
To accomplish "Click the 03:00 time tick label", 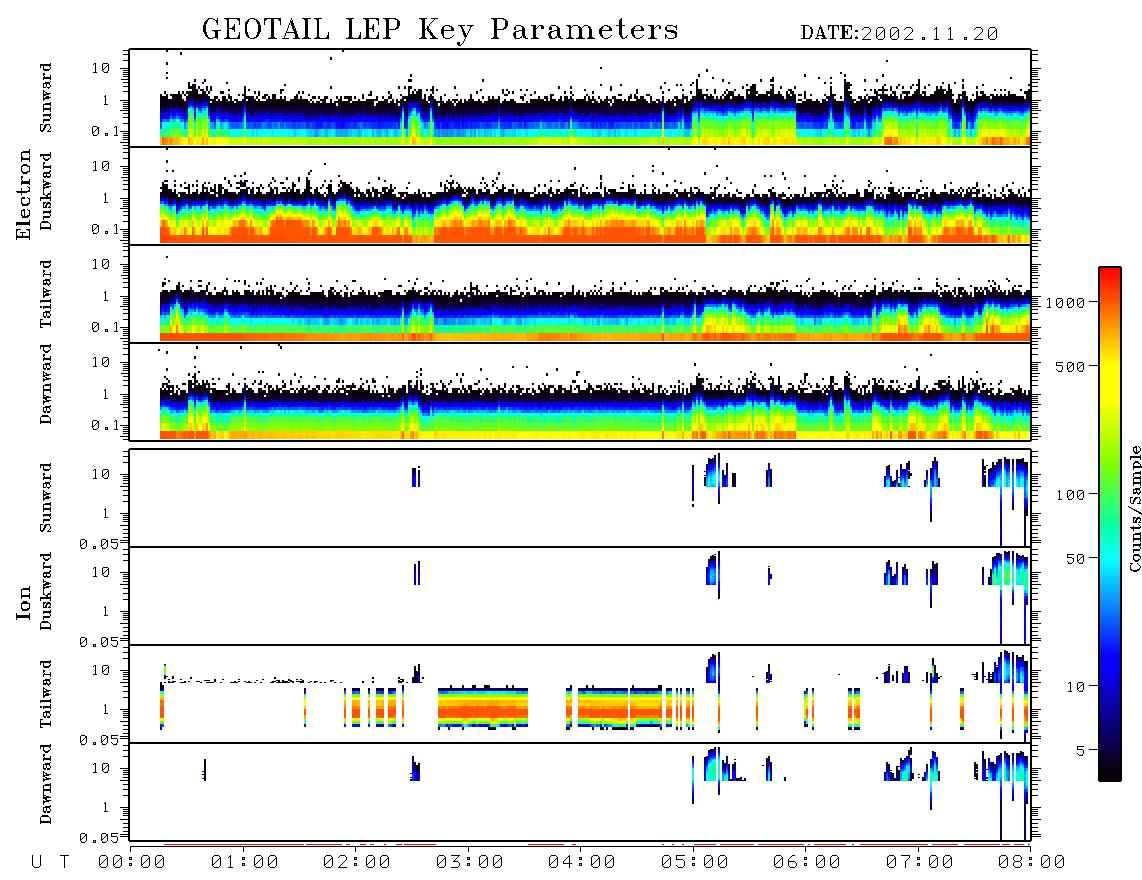I will tap(469, 863).
